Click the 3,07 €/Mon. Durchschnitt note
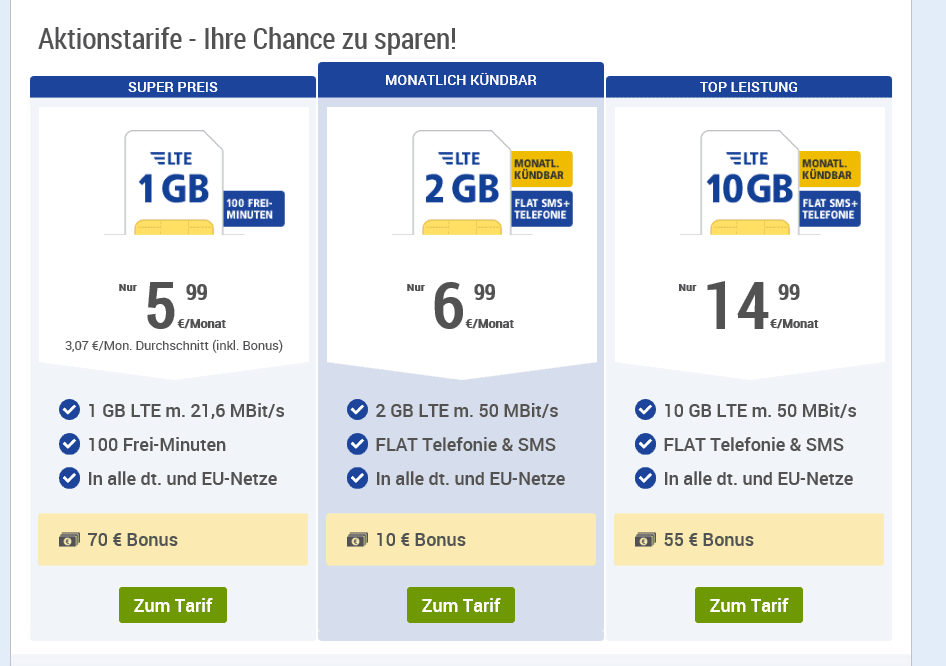The width and height of the screenshot is (946, 666). coord(174,346)
